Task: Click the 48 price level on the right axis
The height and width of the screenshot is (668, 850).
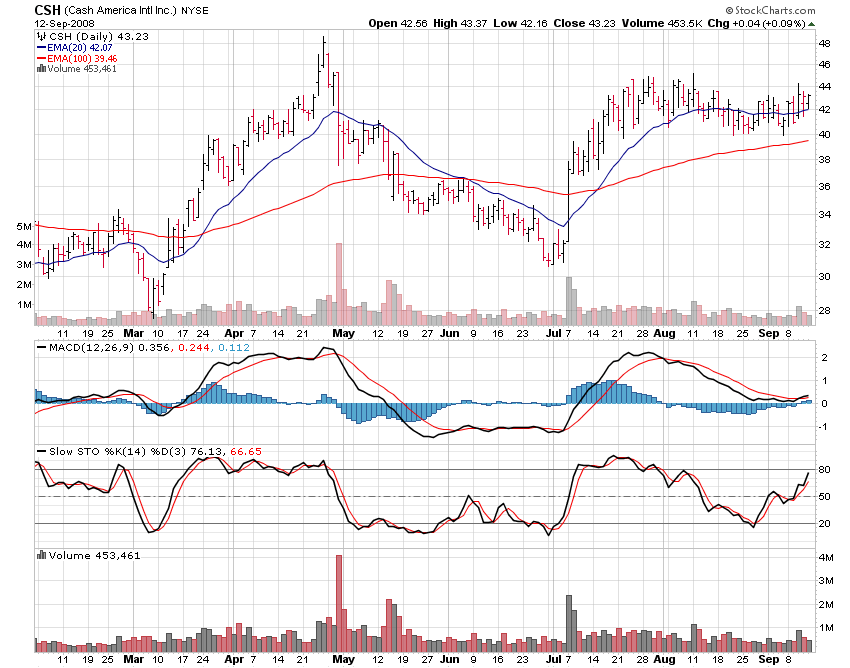Action: [825, 44]
